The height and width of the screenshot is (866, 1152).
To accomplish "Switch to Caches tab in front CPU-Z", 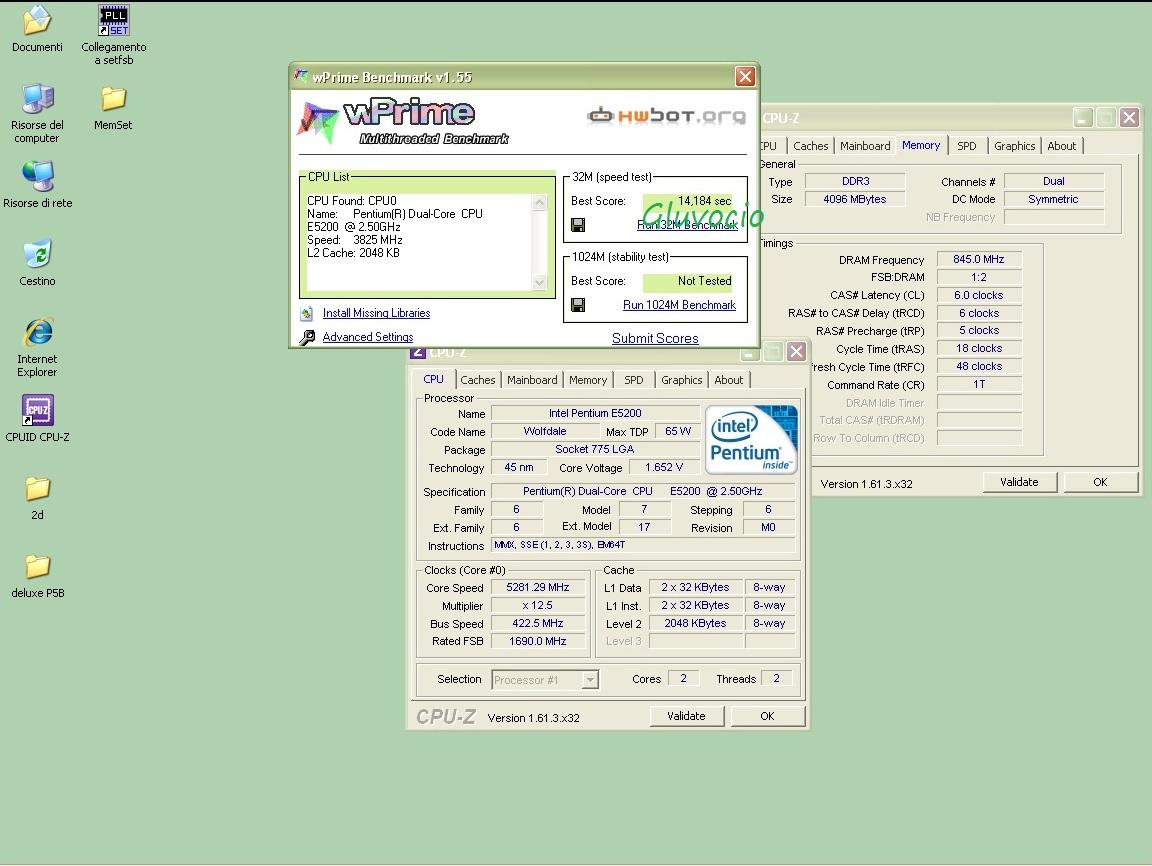I will point(478,380).
